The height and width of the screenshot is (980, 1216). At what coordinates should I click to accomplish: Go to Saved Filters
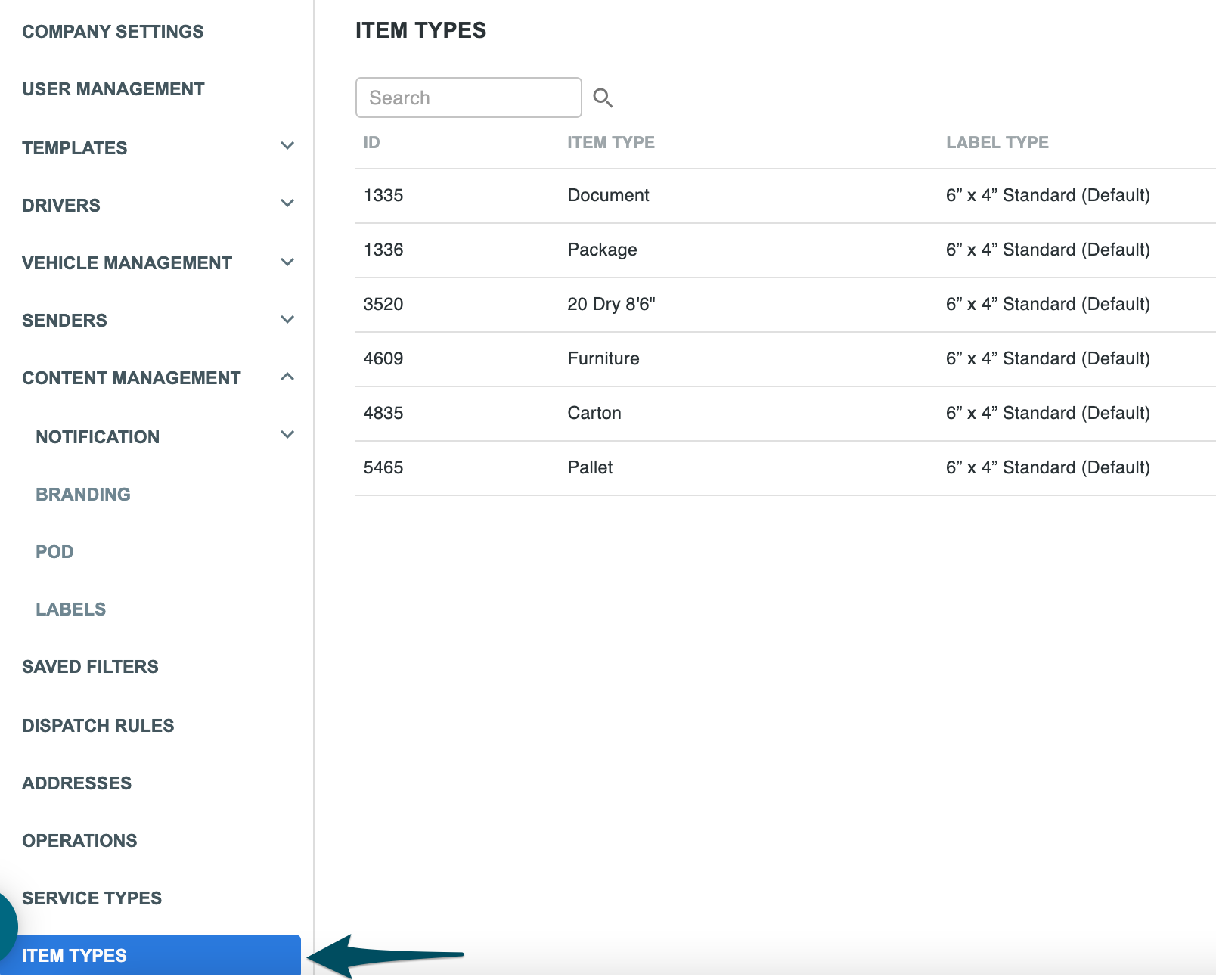[x=90, y=667]
